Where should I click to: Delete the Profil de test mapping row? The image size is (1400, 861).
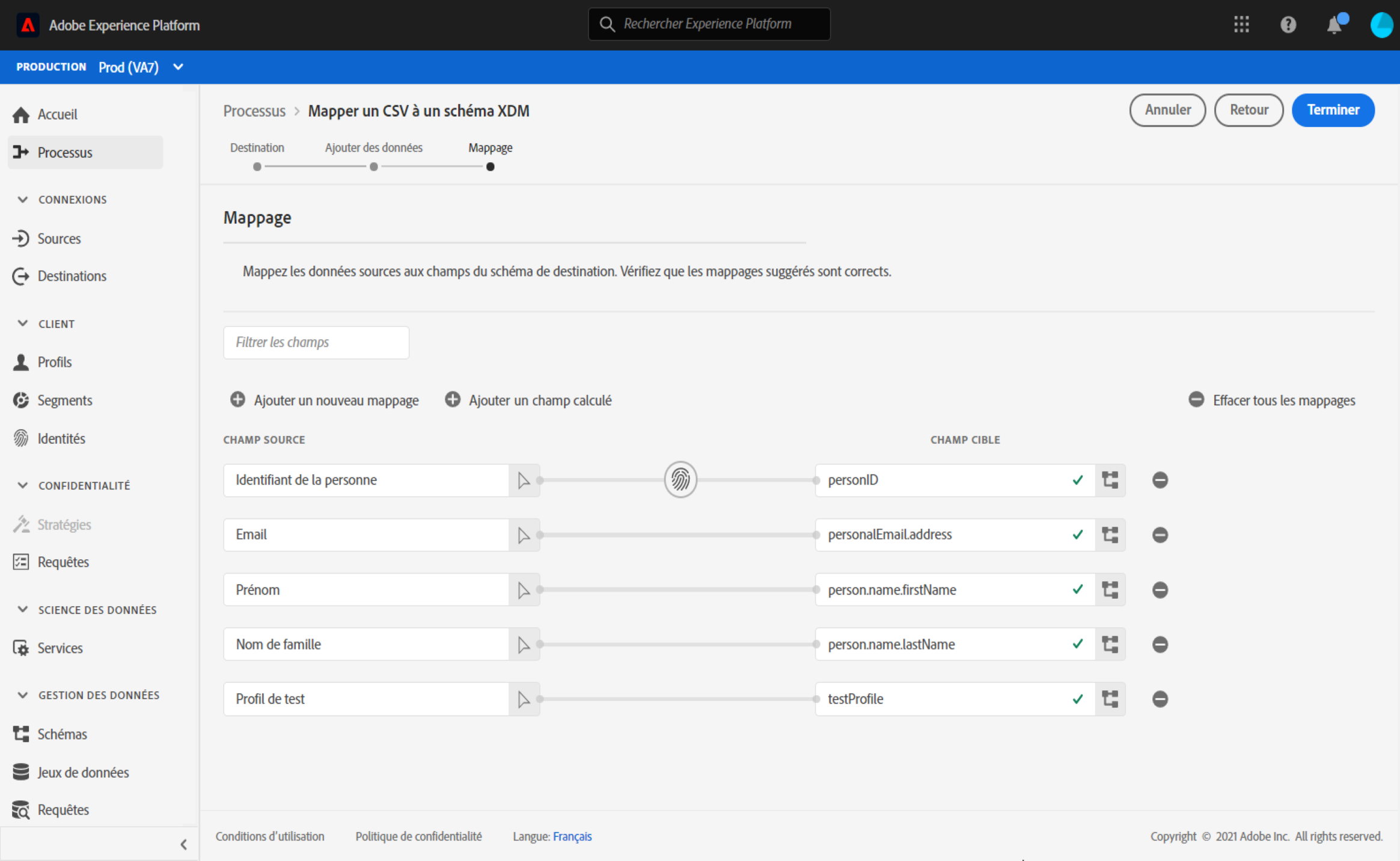tap(1160, 699)
